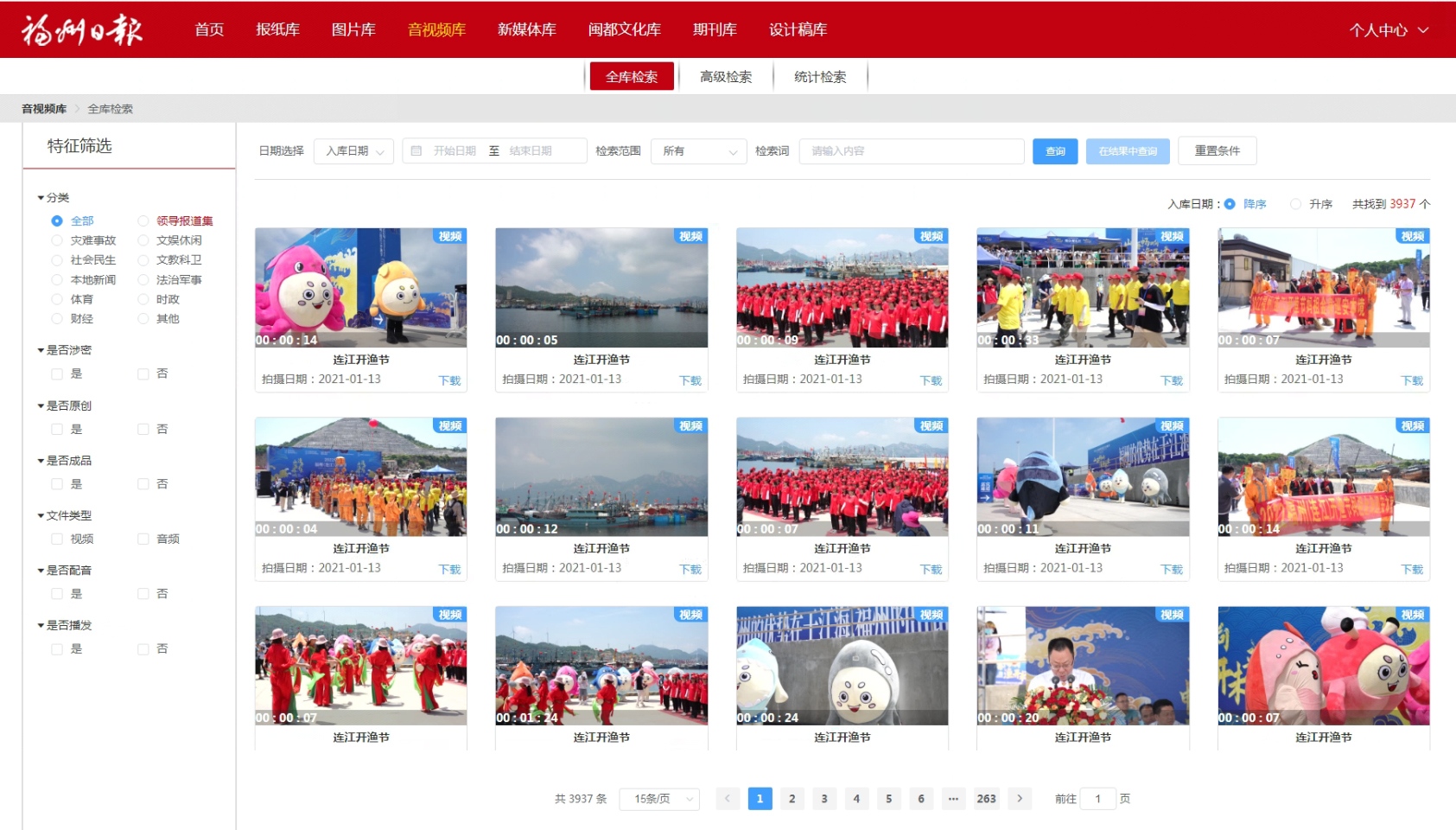Click in the 检索词 search input

(x=911, y=151)
